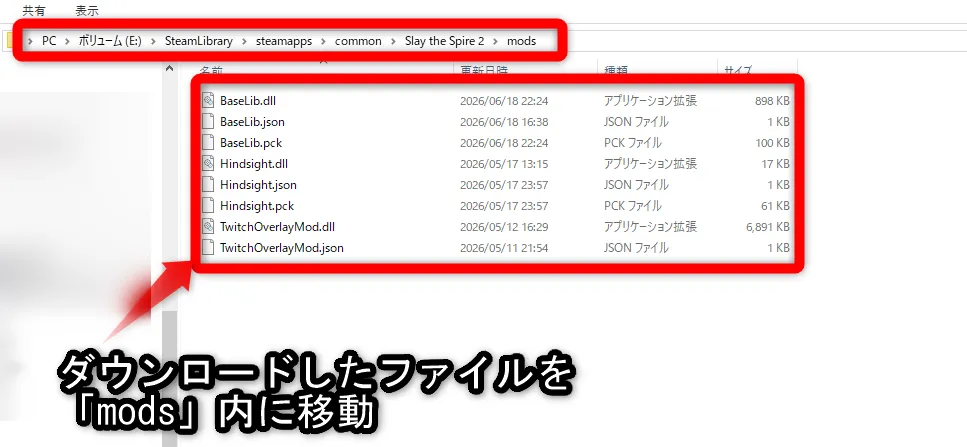Expand chevron left of PC

[31, 41]
